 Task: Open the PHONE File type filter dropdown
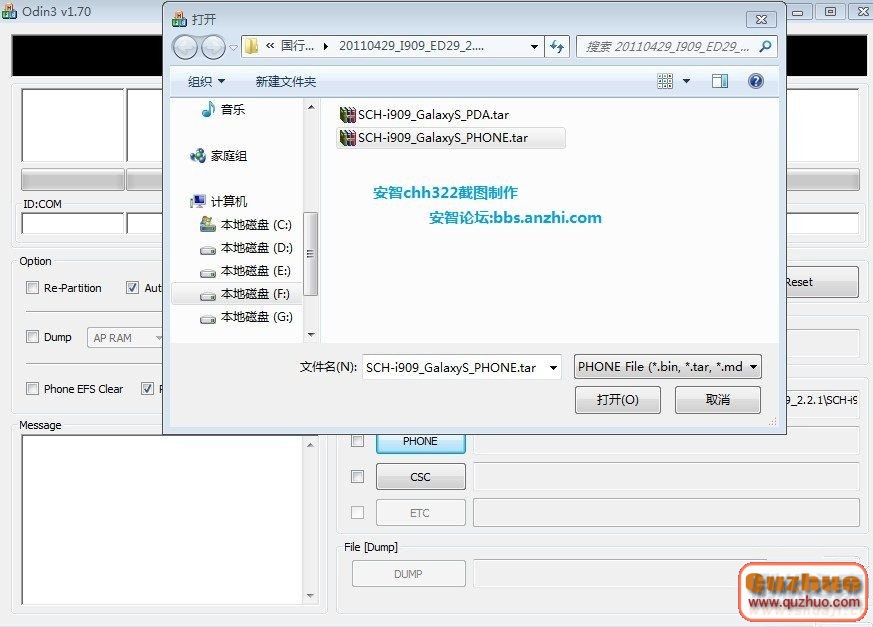coord(668,367)
